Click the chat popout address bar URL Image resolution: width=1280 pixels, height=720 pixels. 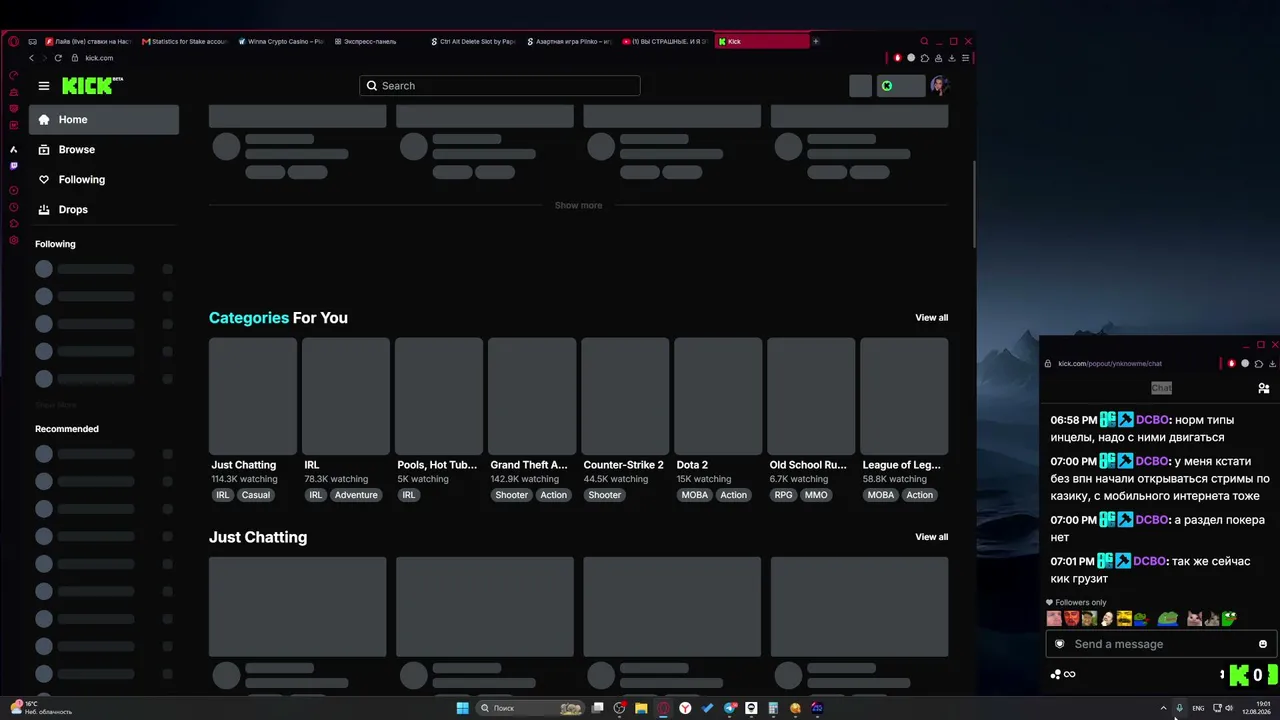(x=1110, y=364)
